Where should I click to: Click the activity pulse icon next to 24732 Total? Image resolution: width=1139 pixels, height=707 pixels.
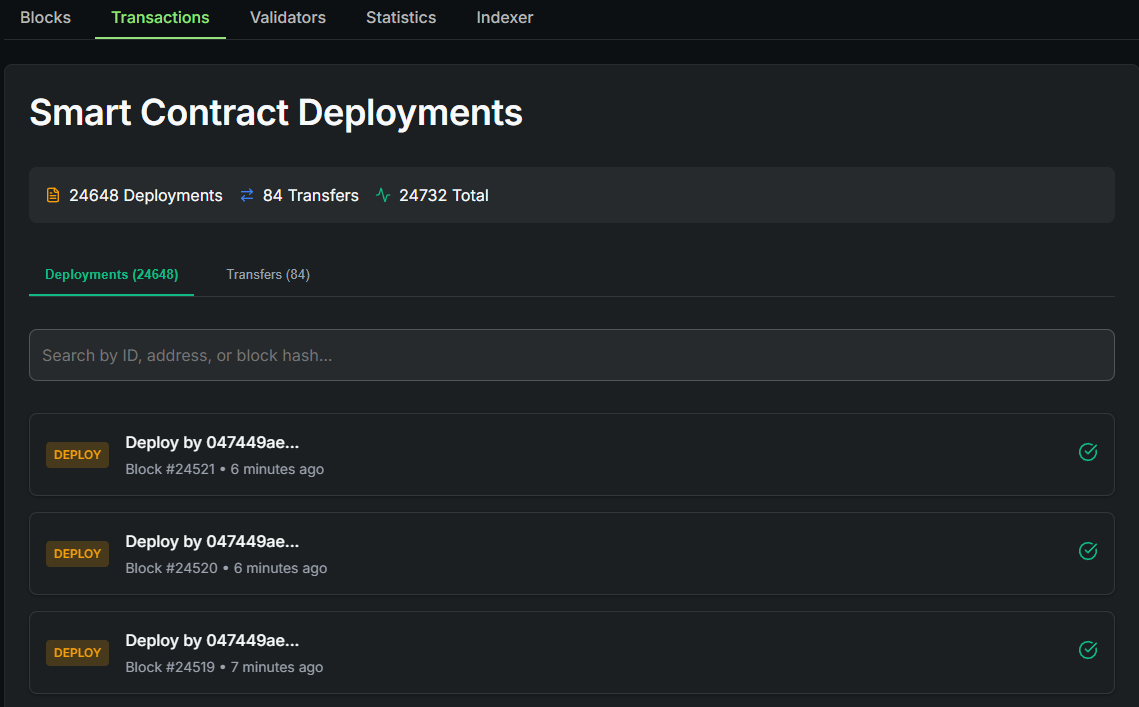click(x=382, y=195)
